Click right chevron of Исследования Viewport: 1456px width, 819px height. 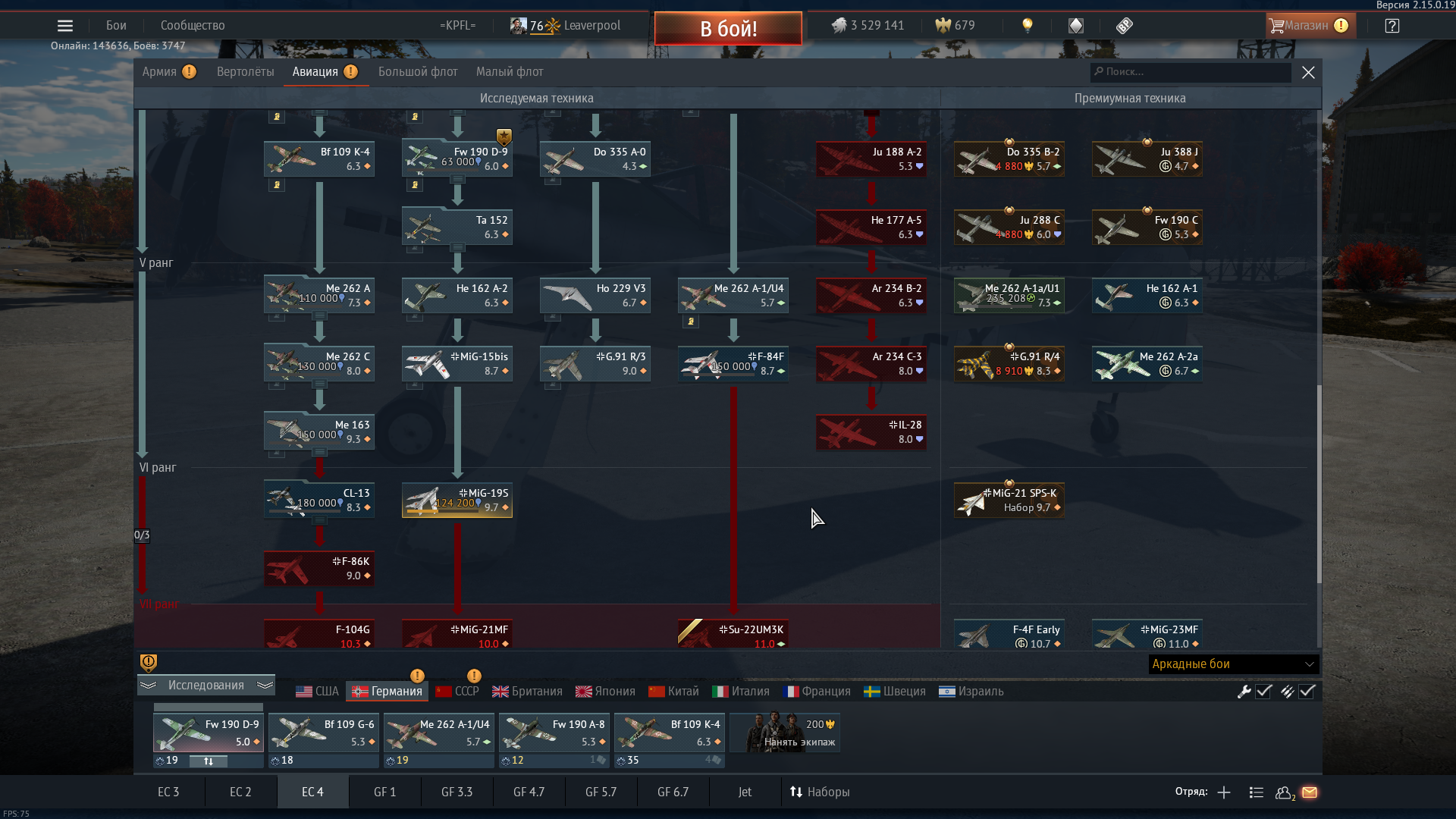tap(265, 686)
